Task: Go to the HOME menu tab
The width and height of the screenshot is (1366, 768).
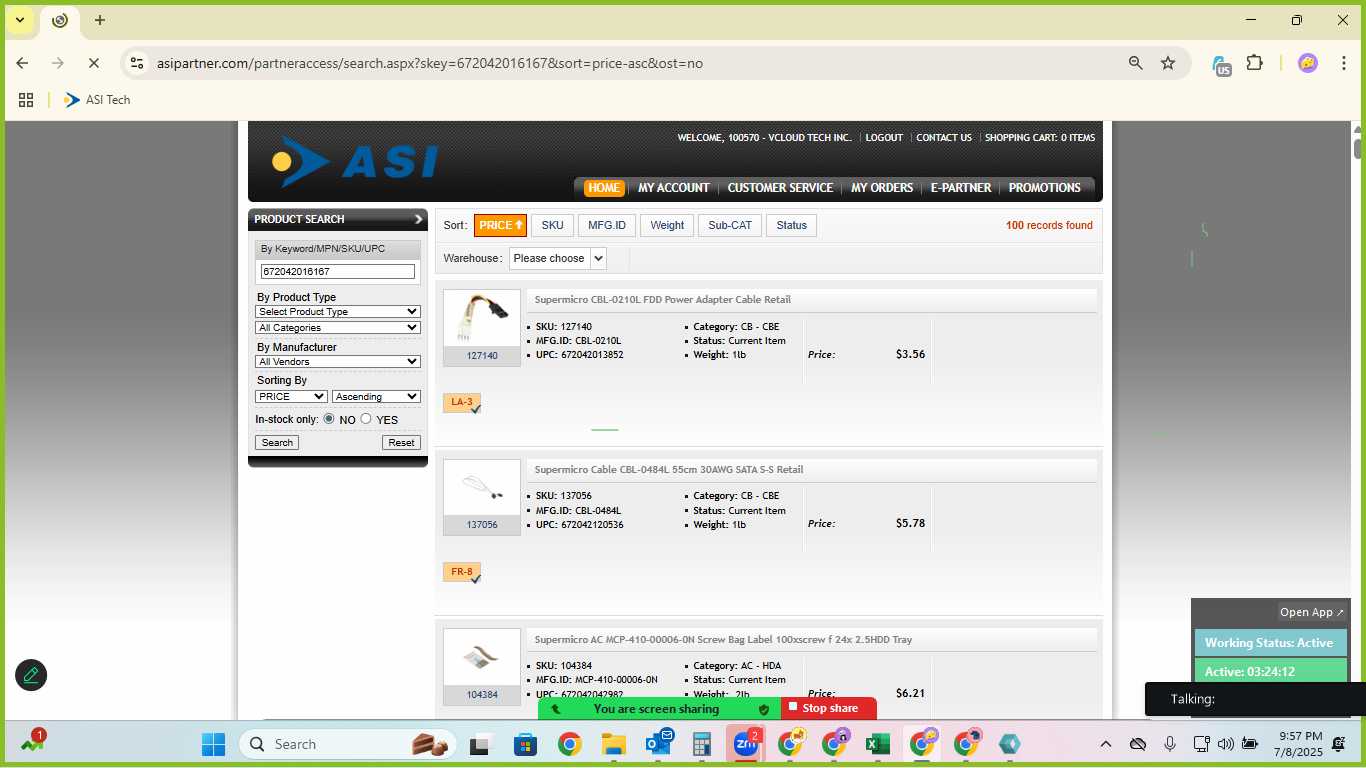Action: tap(603, 188)
